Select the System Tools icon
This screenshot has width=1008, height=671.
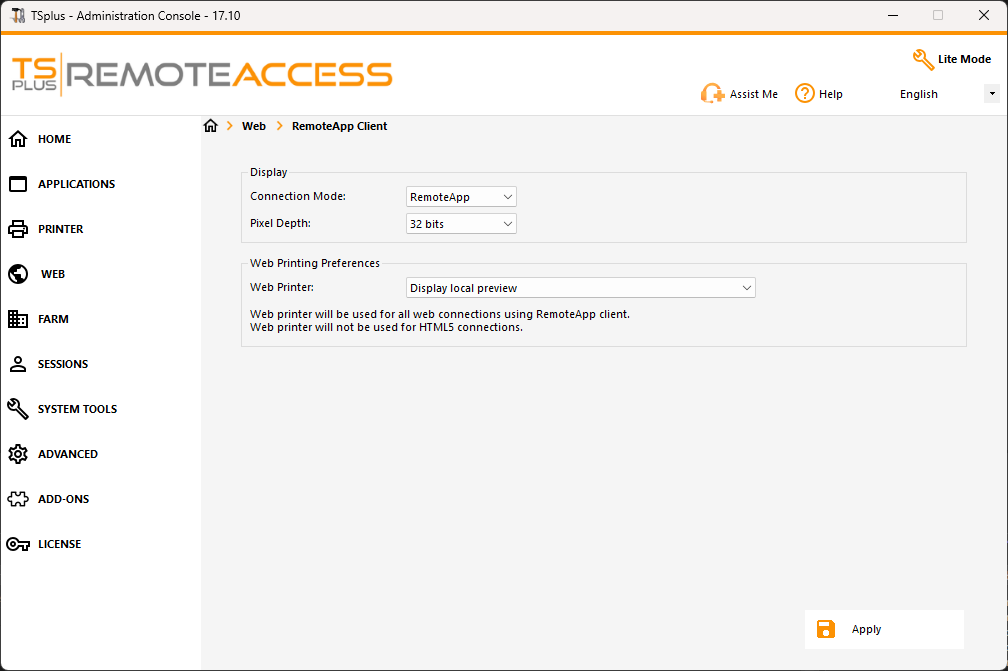17,409
